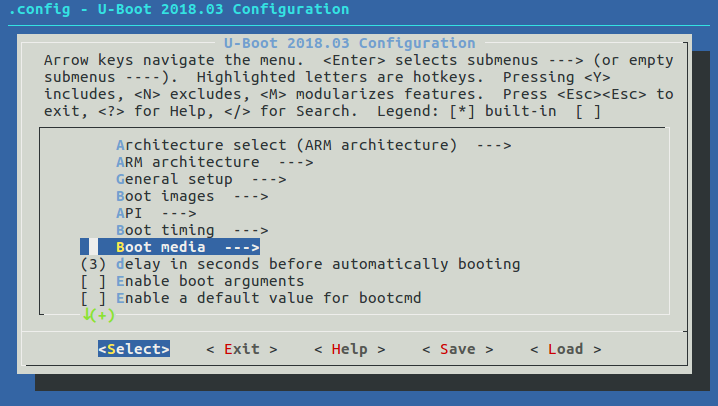Screen dimensions: 718x406
Task: Open the Architecture select submenu
Action: point(314,146)
